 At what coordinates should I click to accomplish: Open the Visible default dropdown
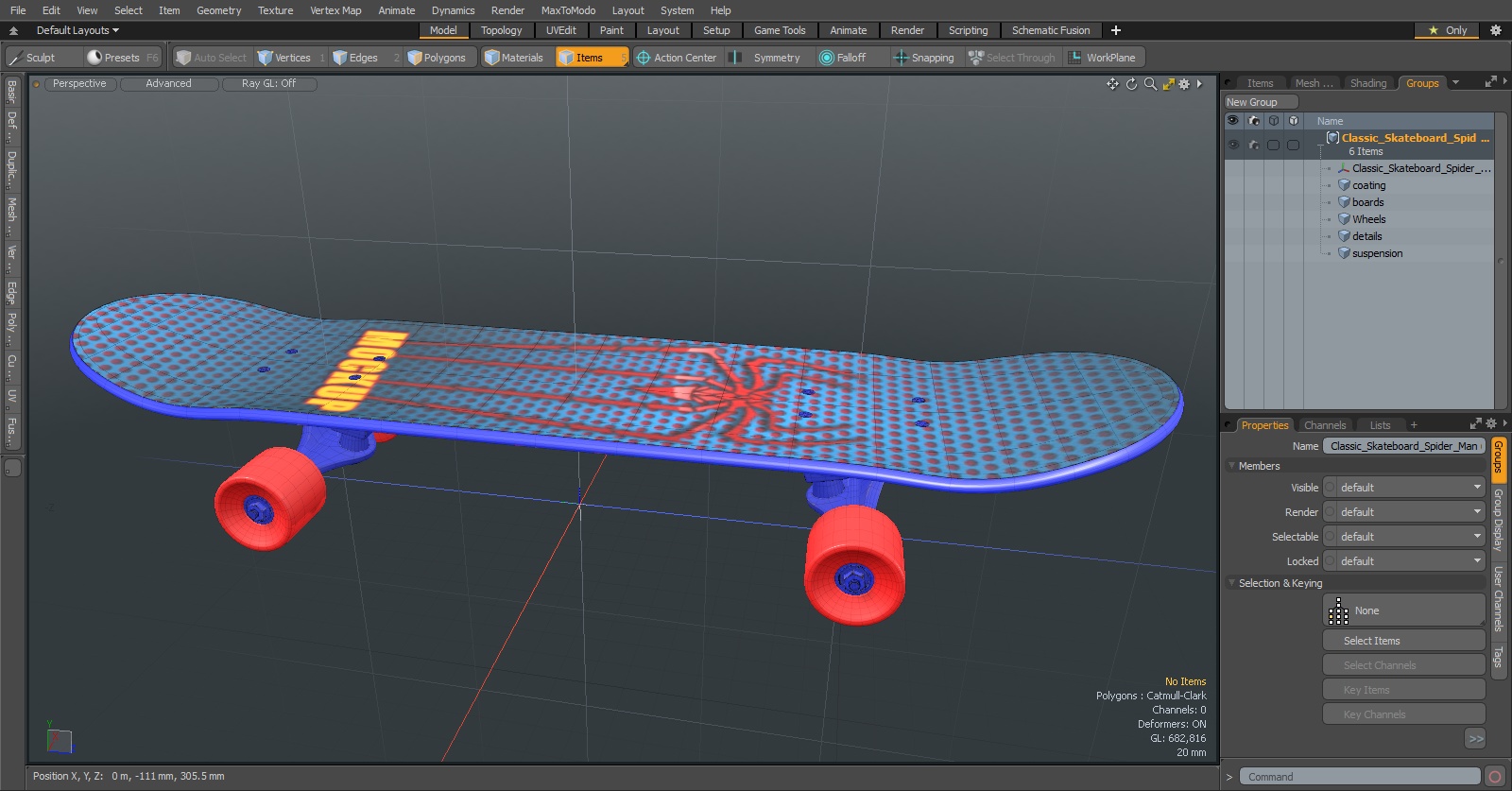coord(1404,488)
